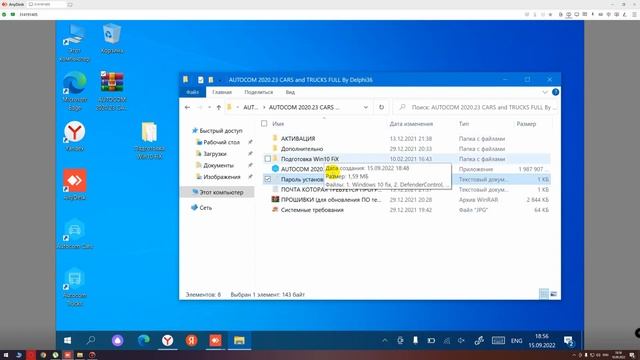Open remote volume control in tray
Viewport: 640px width, 360px height.
click(x=461, y=340)
